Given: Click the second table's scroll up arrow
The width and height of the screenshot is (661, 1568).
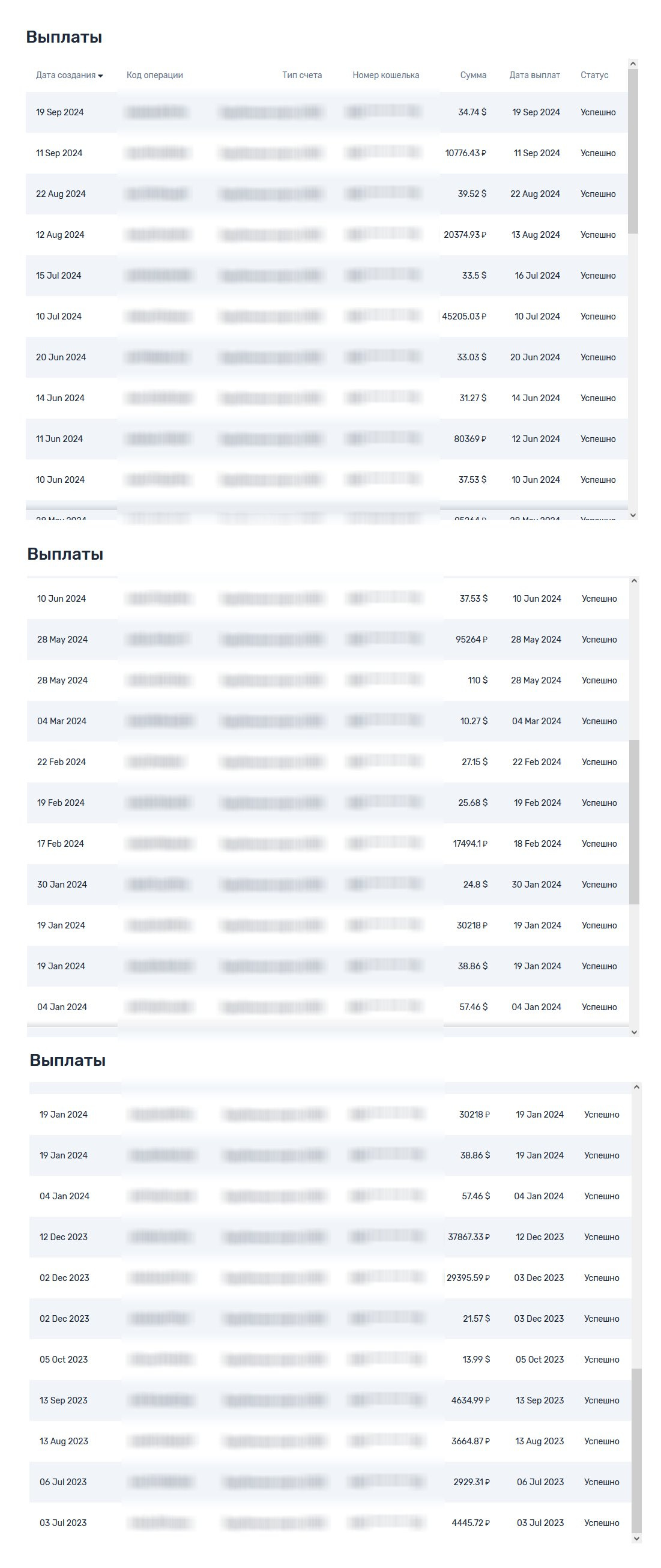Looking at the screenshot, I should pyautogui.click(x=634, y=581).
